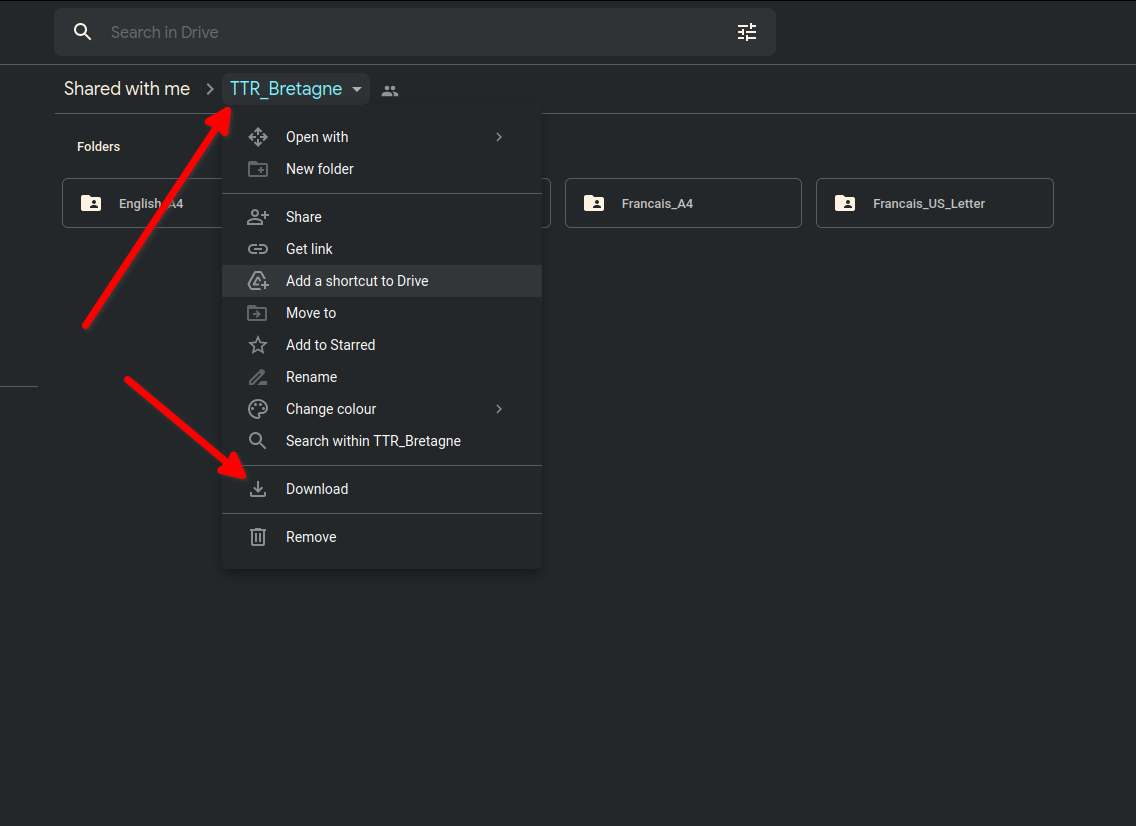This screenshot has height=826, width=1136.
Task: Click into the Search in Drive field
Action: 400,32
